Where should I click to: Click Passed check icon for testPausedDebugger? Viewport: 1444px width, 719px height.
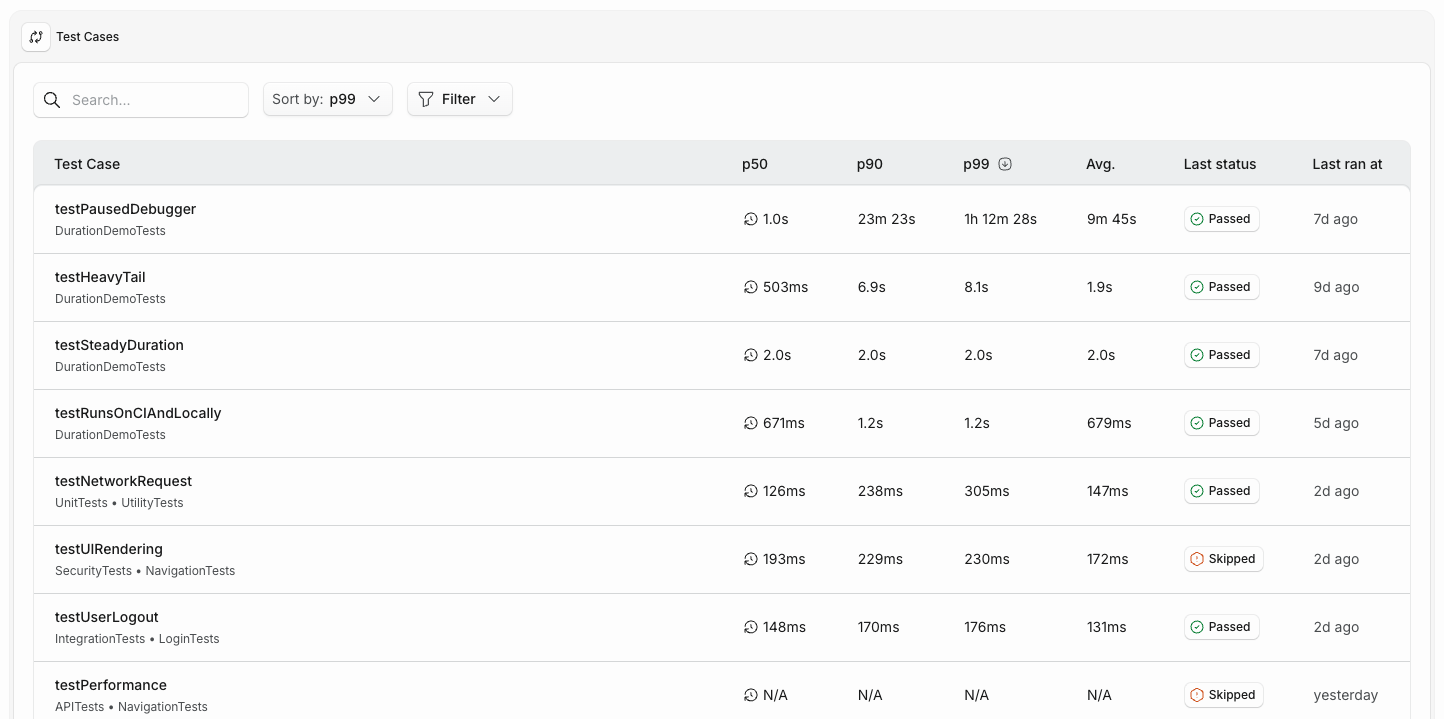coord(1197,219)
